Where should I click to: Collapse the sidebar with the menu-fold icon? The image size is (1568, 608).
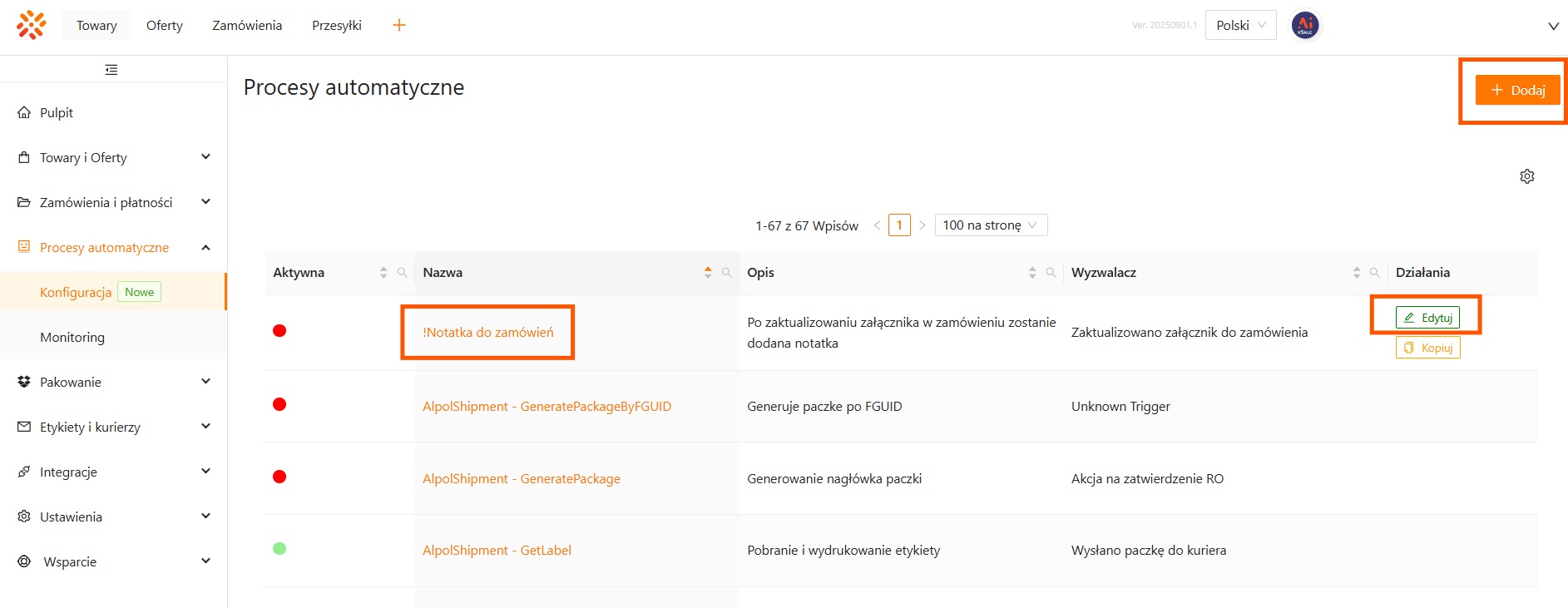111,70
